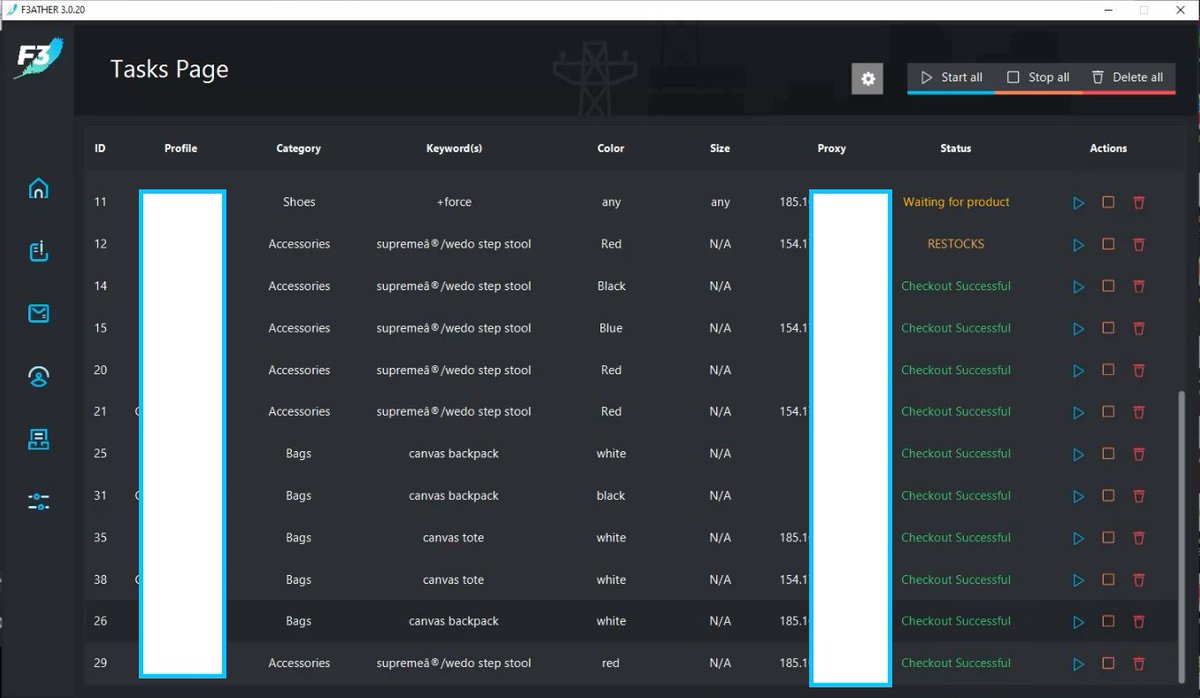Click the Stop all button
The image size is (1200, 698).
point(1038,77)
